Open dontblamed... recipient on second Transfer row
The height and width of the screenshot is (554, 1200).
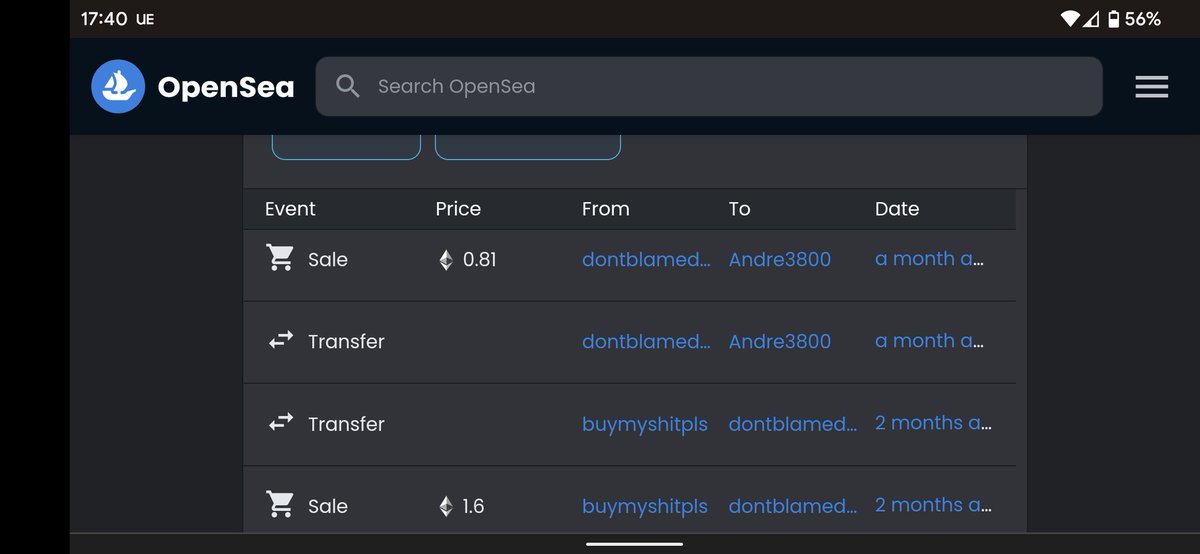point(793,424)
